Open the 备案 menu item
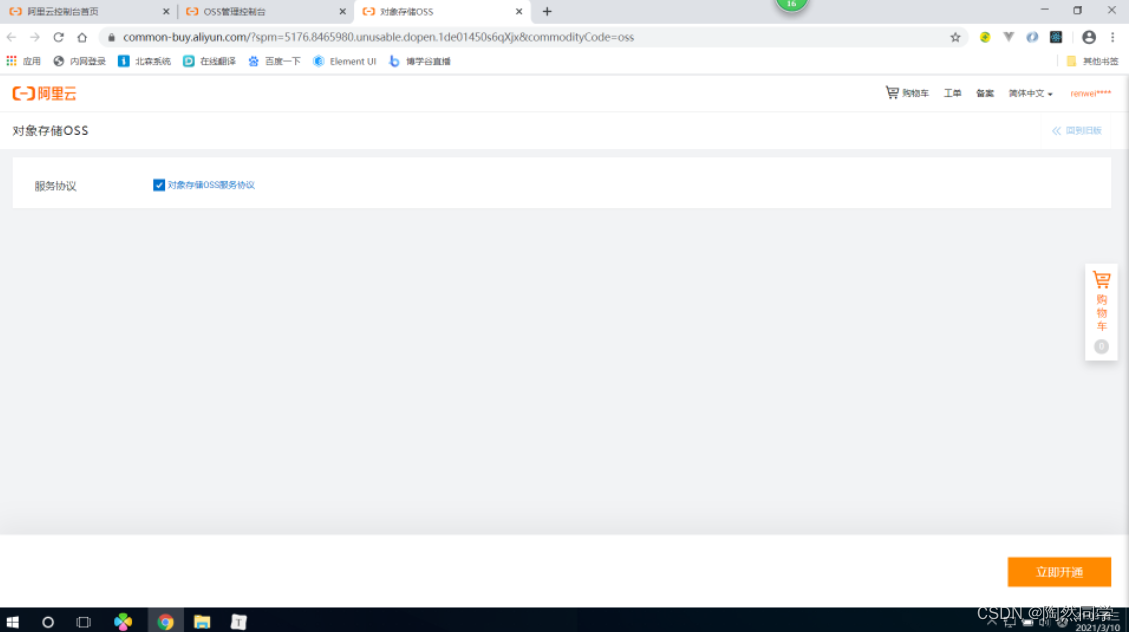 pos(984,93)
